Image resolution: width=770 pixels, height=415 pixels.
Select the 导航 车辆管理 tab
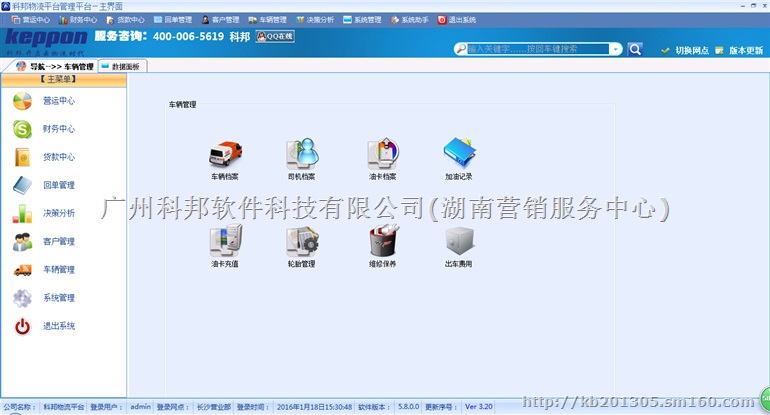click(x=55, y=66)
